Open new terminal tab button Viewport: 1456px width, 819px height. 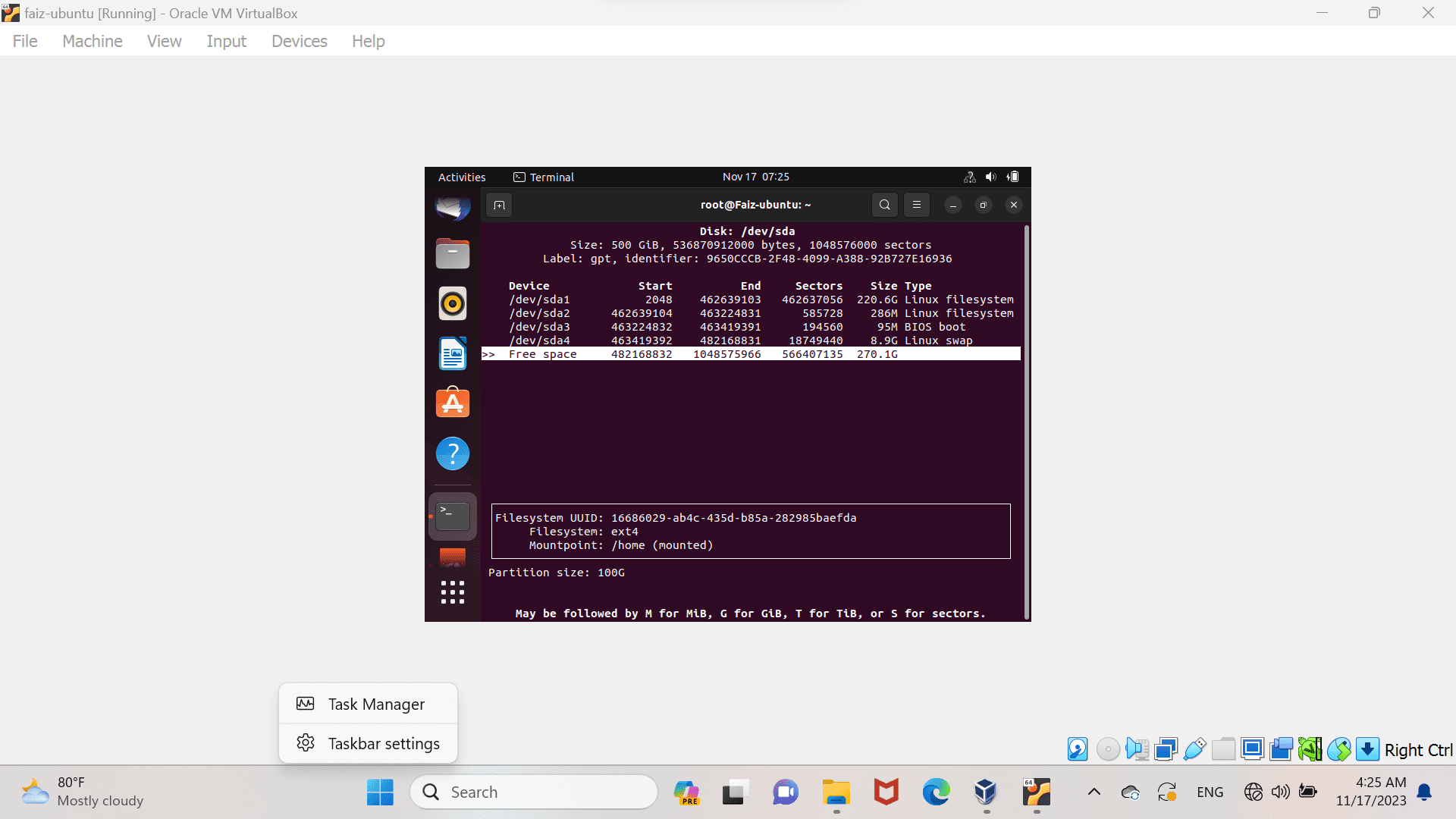(x=499, y=205)
